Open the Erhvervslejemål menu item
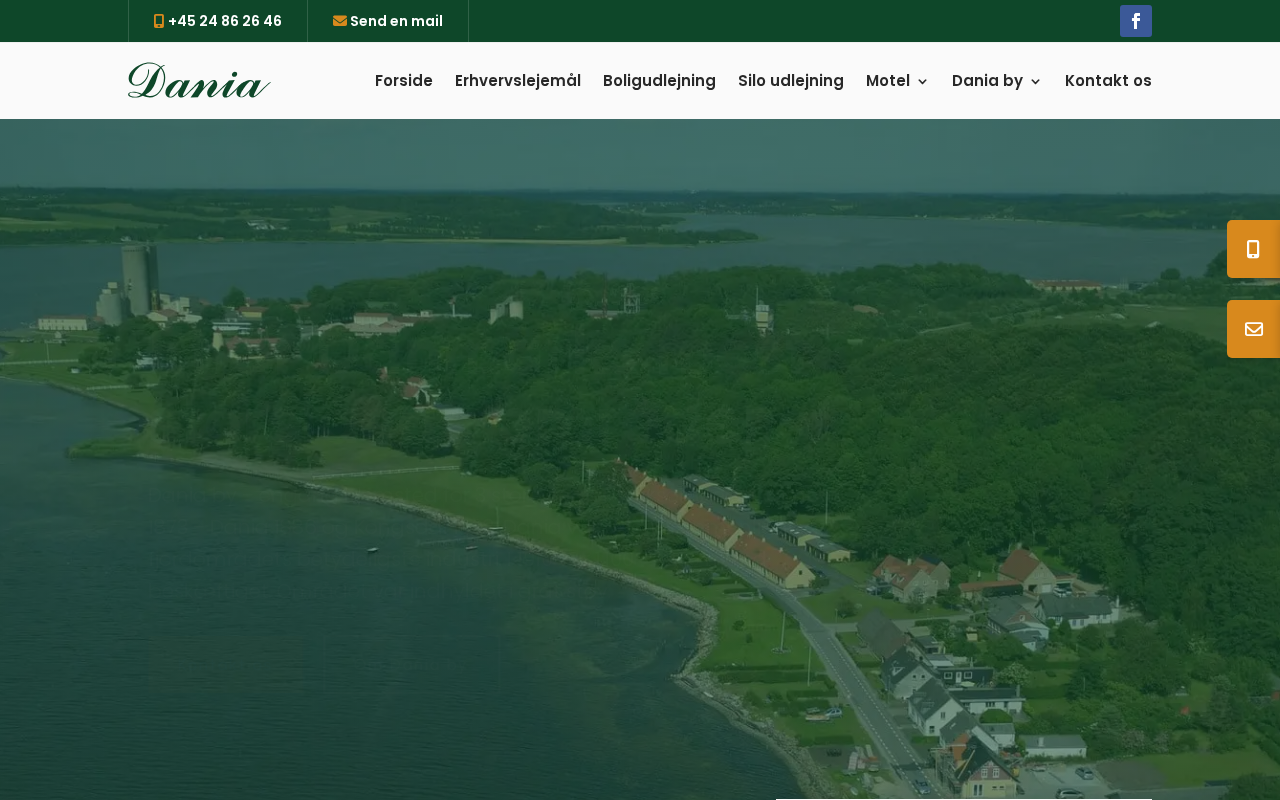1280x800 pixels. coord(518,81)
